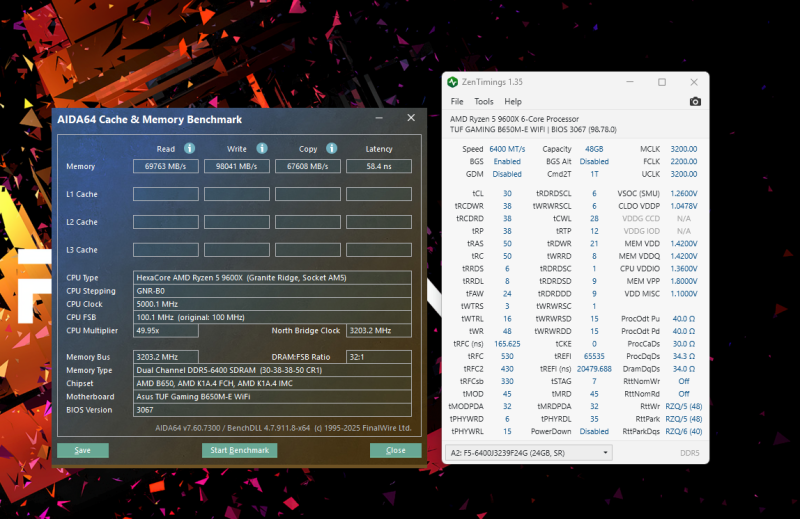
Task: Click the ZenTimings app icon in title bar
Action: coord(453,82)
